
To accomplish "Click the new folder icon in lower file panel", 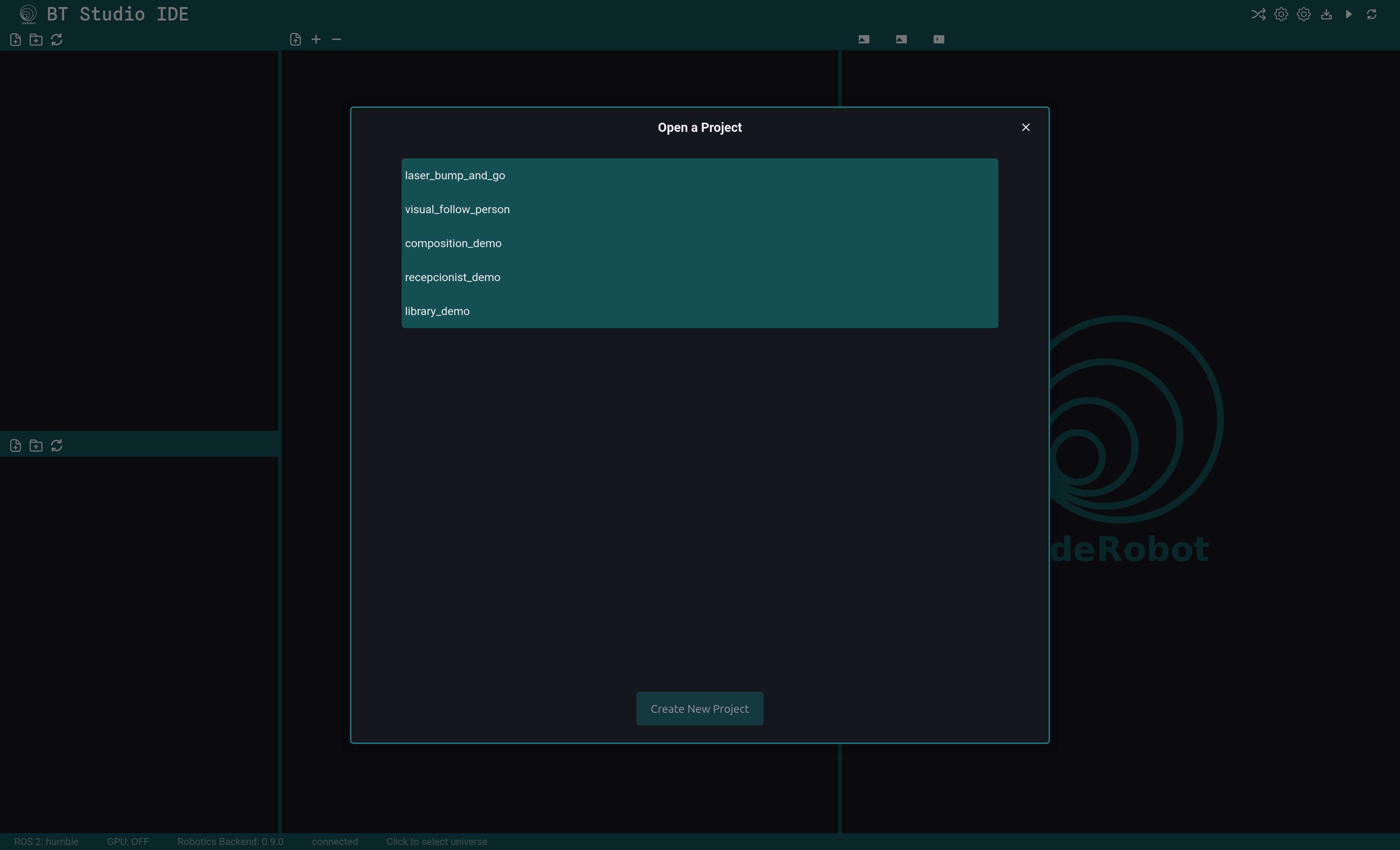I will click(36, 446).
